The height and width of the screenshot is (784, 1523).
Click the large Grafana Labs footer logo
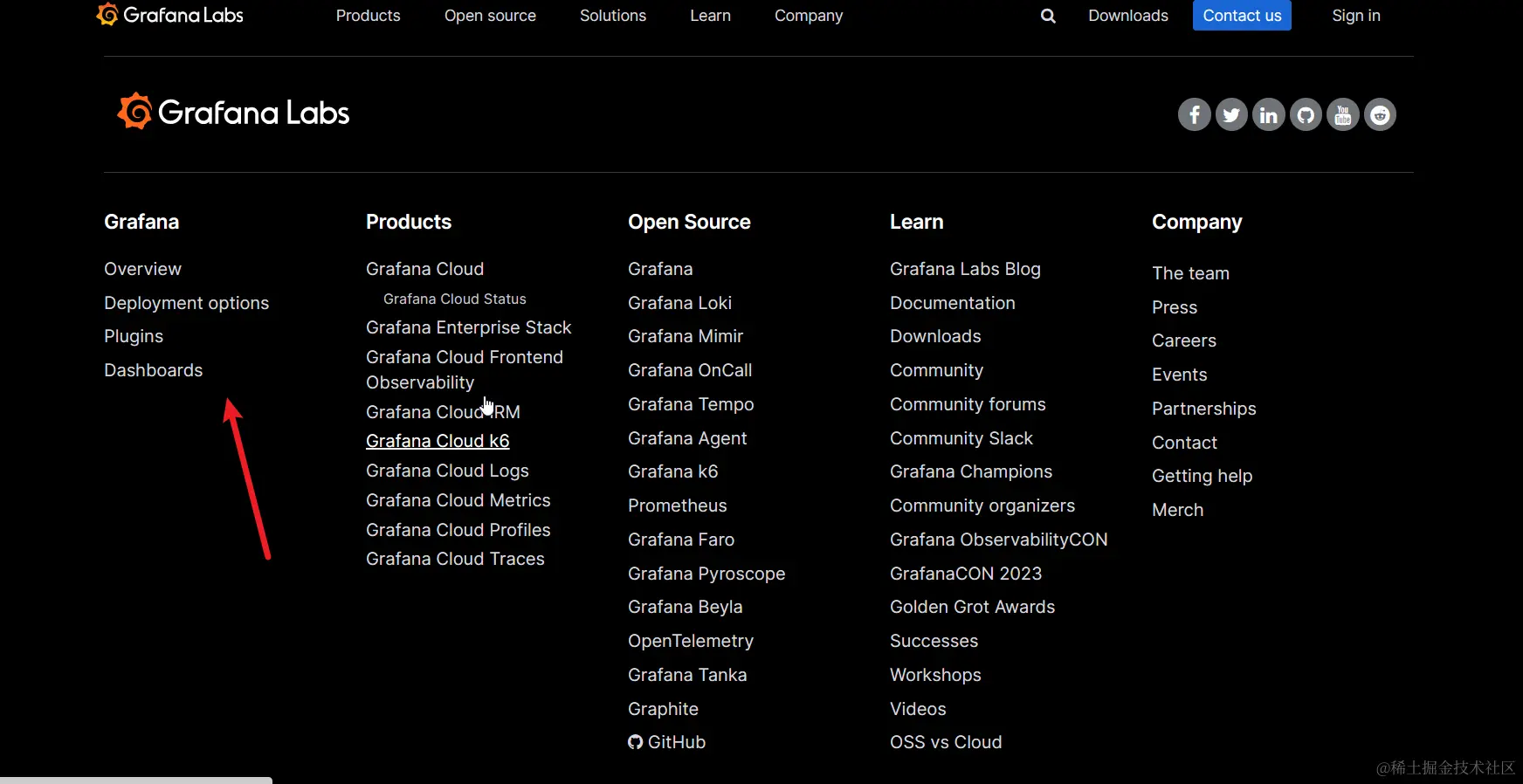point(233,112)
